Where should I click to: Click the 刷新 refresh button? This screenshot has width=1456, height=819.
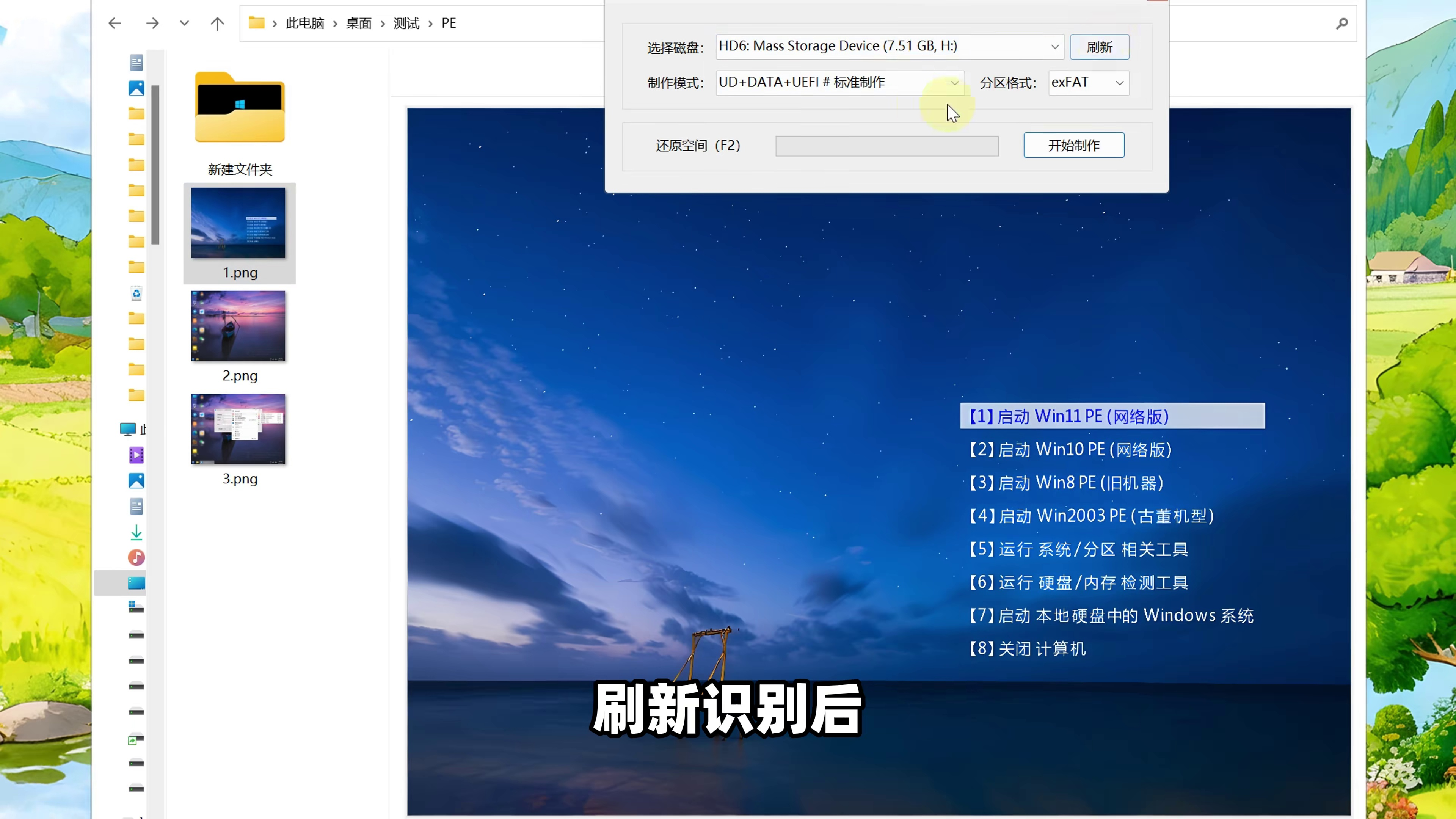(1099, 47)
